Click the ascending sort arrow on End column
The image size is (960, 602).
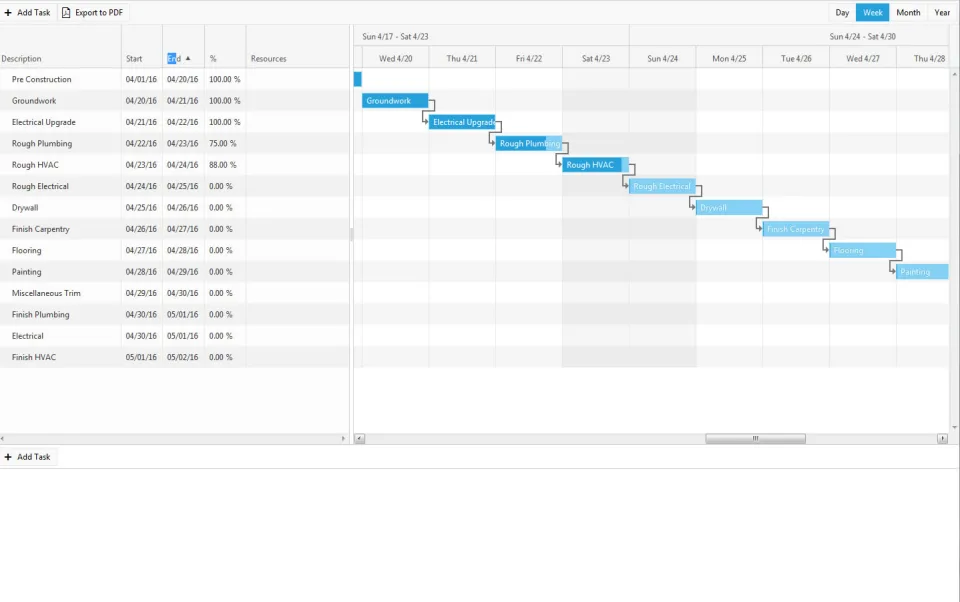click(x=188, y=58)
